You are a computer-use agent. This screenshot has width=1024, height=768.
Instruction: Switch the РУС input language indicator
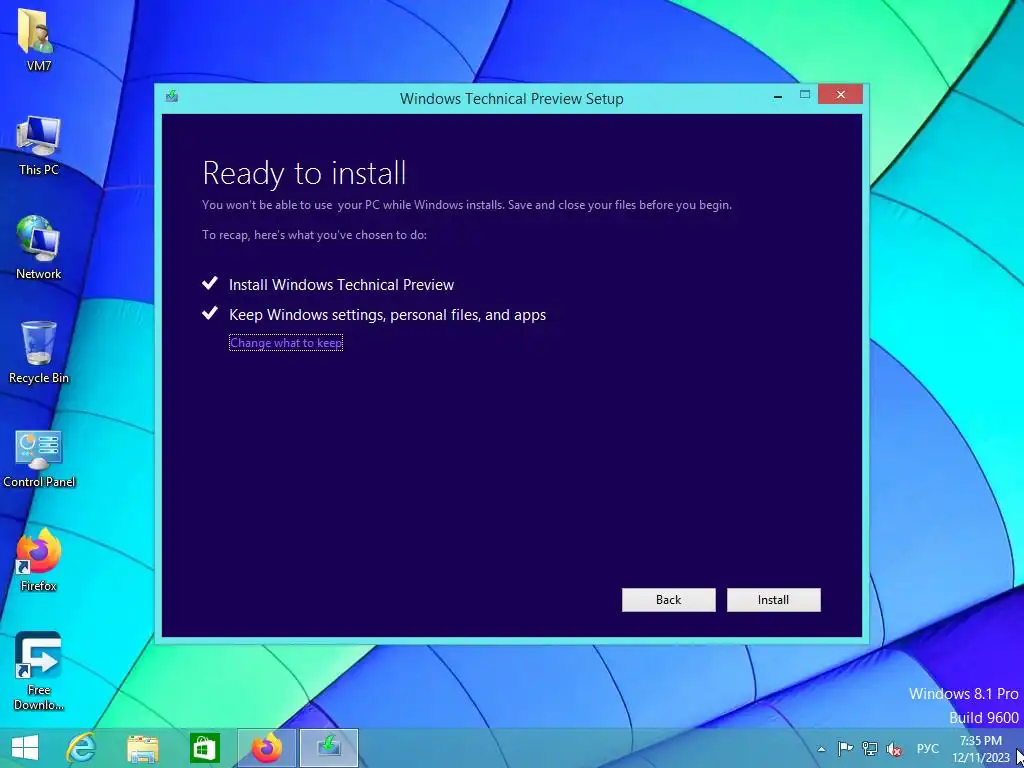point(927,749)
